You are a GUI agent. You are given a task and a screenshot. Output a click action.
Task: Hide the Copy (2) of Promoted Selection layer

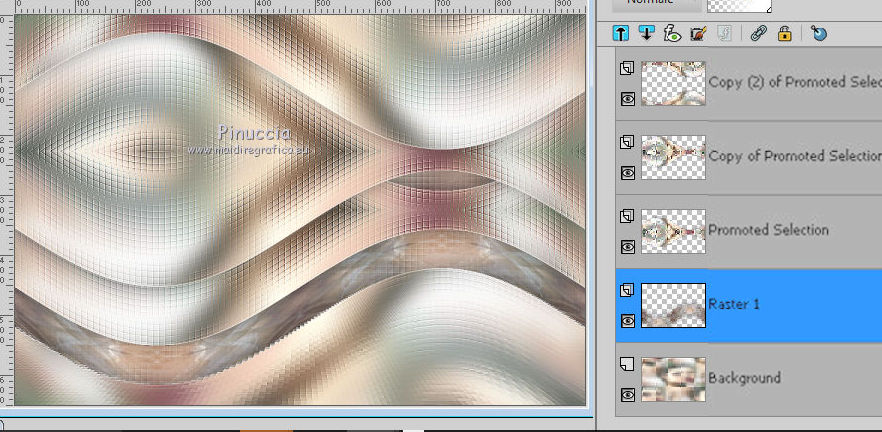(x=628, y=99)
